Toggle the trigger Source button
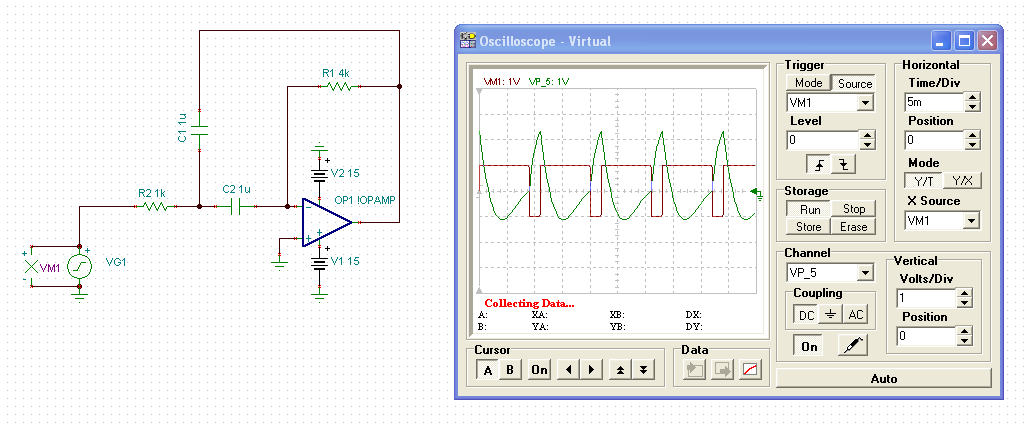The width and height of the screenshot is (1024, 429). [x=855, y=83]
